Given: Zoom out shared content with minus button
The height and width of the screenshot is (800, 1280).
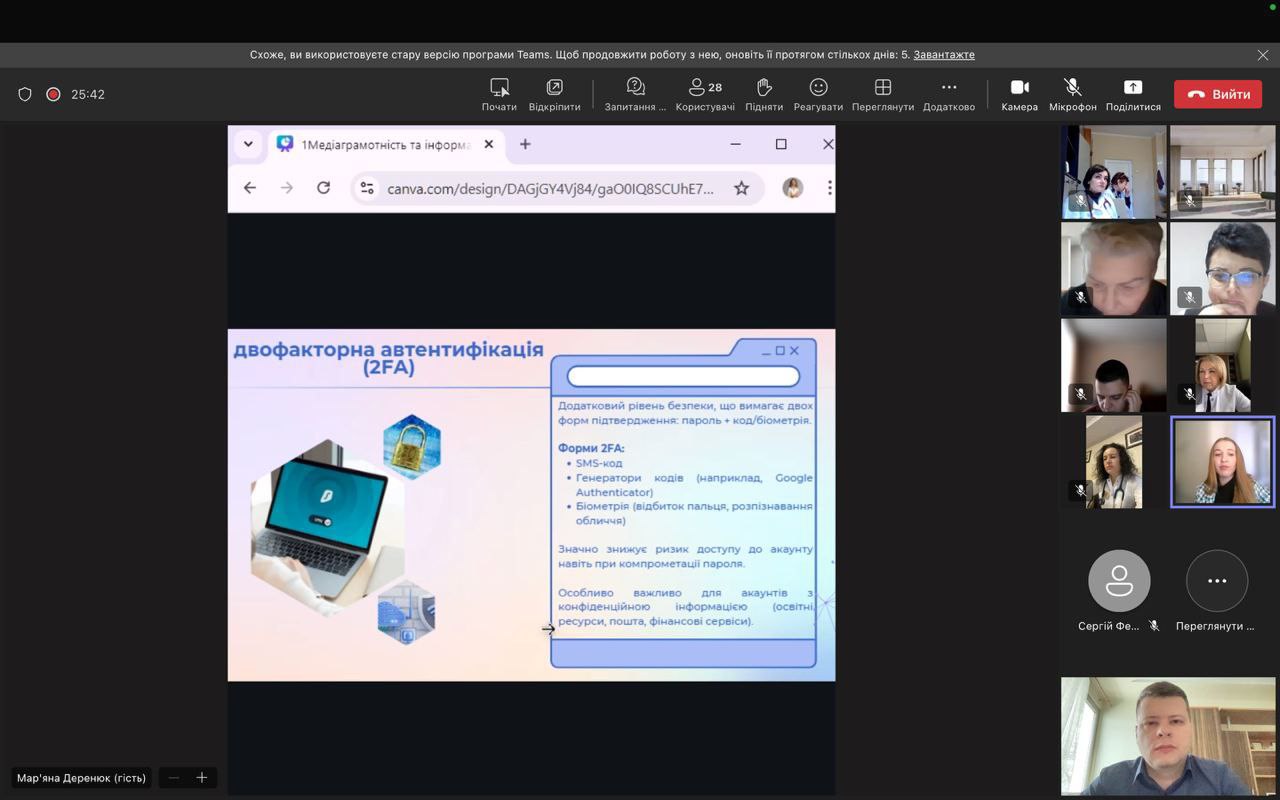Looking at the screenshot, I should tap(174, 778).
